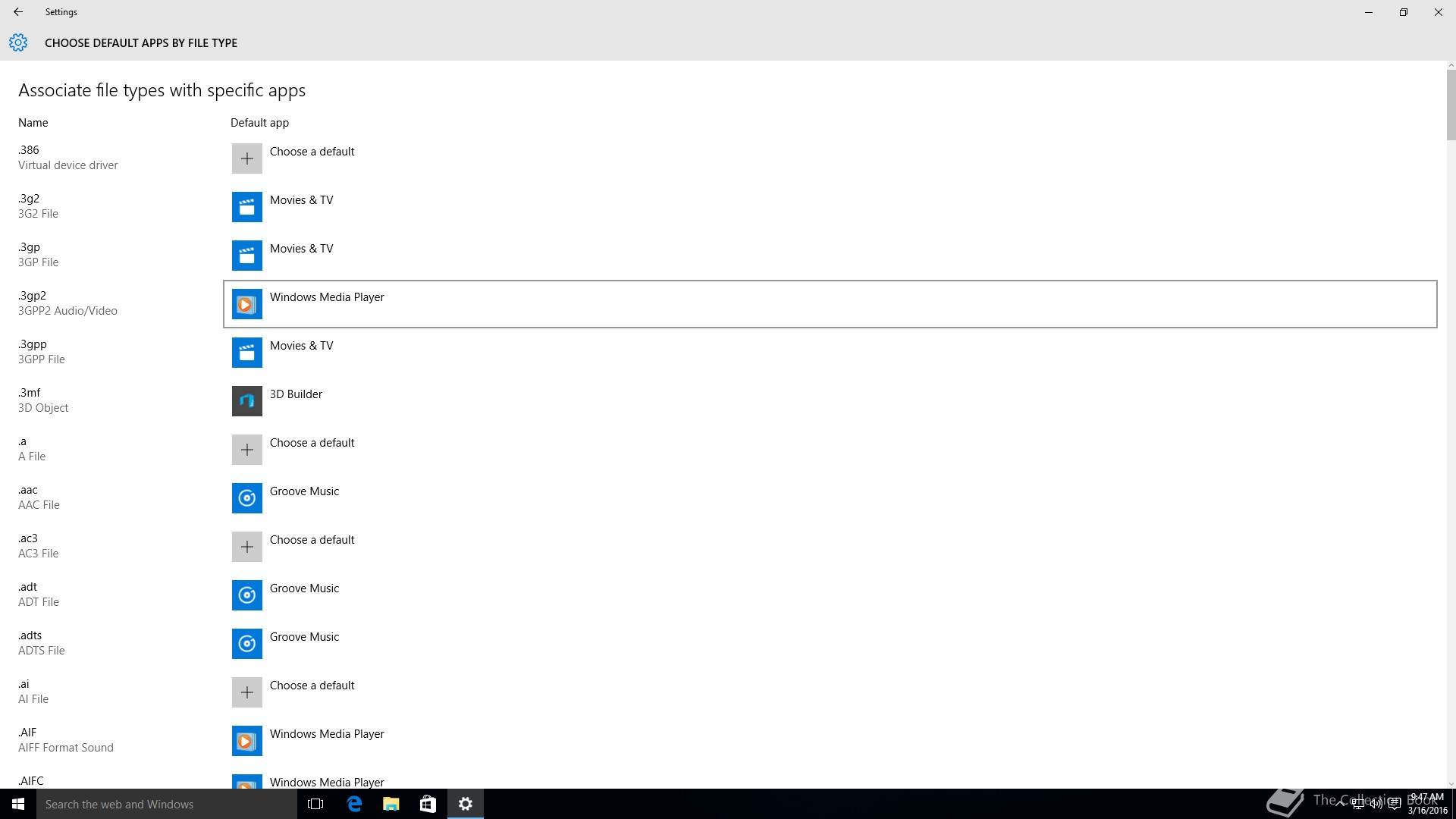
Task: Click plus icon for .ac3 file type
Action: (x=246, y=547)
